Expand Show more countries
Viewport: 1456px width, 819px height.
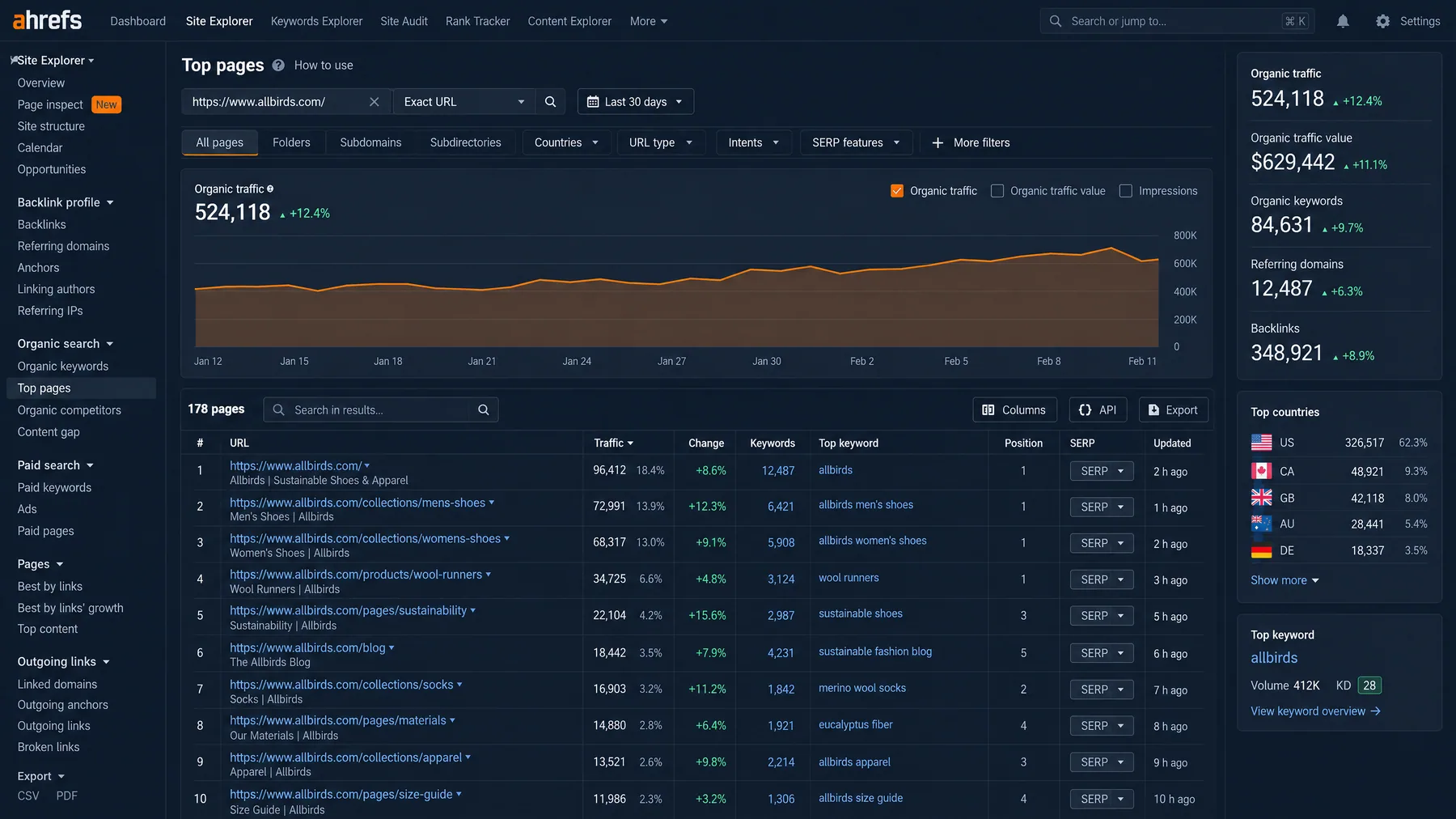[x=1285, y=580]
